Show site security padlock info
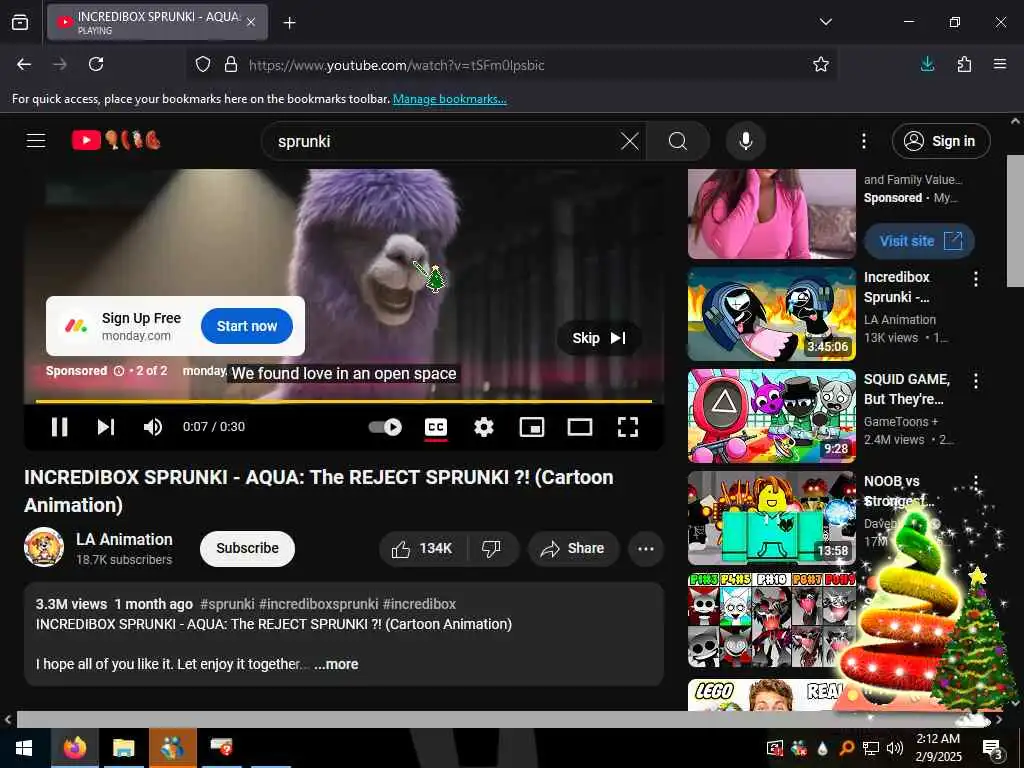This screenshot has height=768, width=1024. click(x=231, y=65)
